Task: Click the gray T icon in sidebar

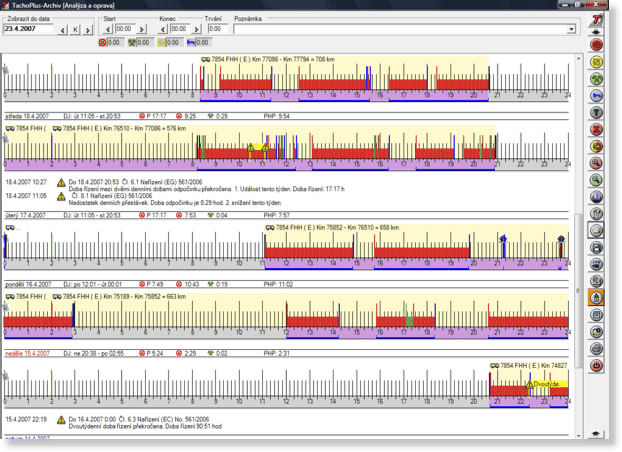Action: 596,113
